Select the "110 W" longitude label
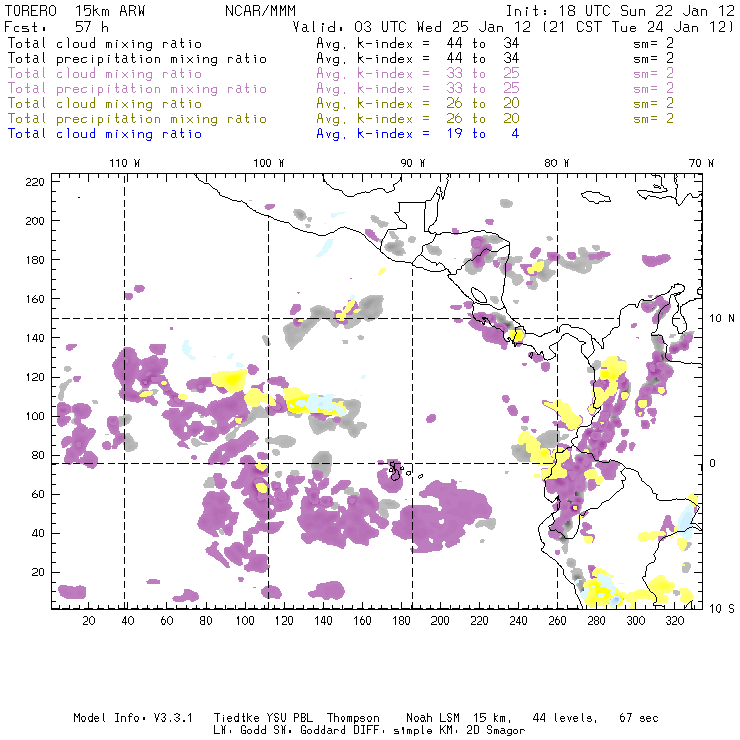The height and width of the screenshot is (740, 740). (125, 163)
